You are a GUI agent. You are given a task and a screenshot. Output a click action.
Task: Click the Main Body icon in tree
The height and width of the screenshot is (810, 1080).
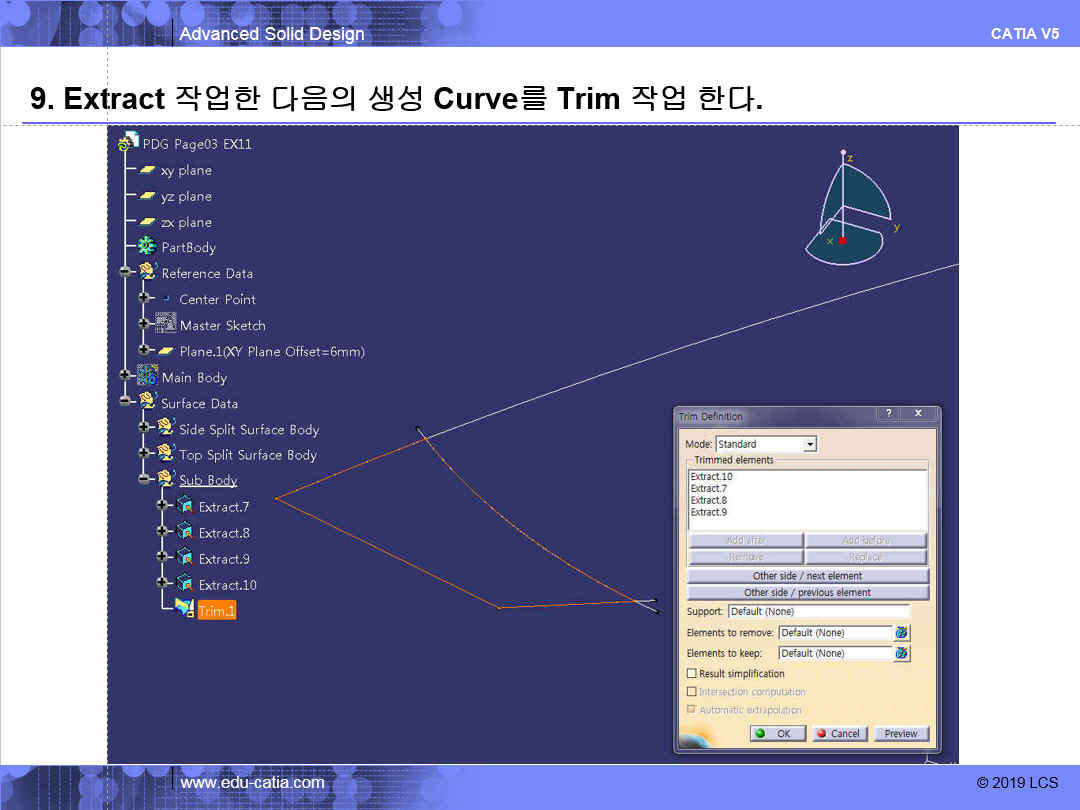click(147, 377)
